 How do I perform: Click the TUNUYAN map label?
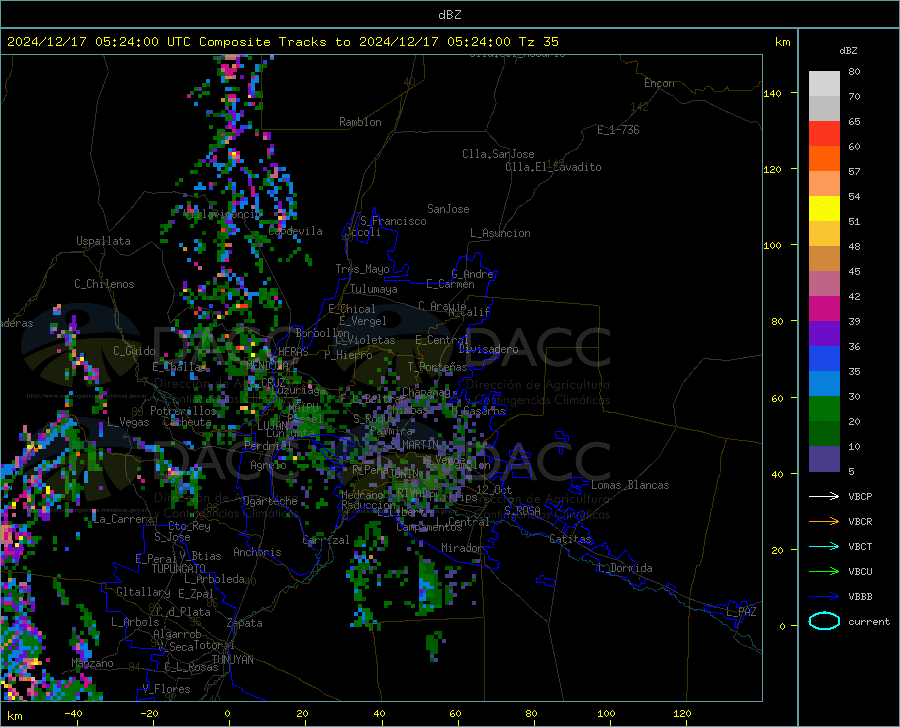click(232, 660)
